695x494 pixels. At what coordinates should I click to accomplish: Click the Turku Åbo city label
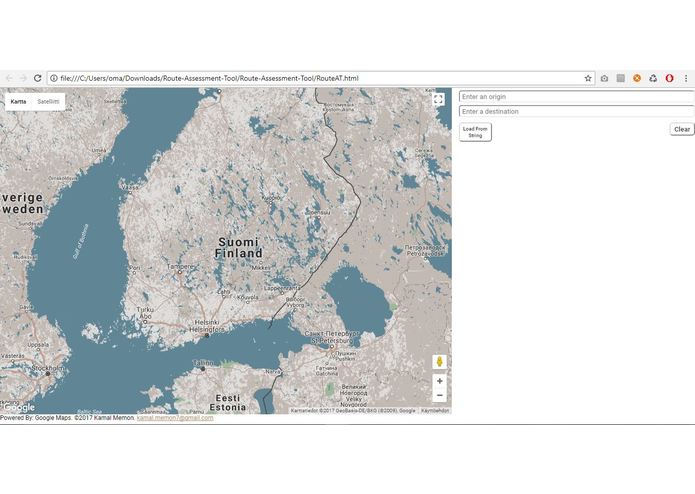click(x=145, y=313)
